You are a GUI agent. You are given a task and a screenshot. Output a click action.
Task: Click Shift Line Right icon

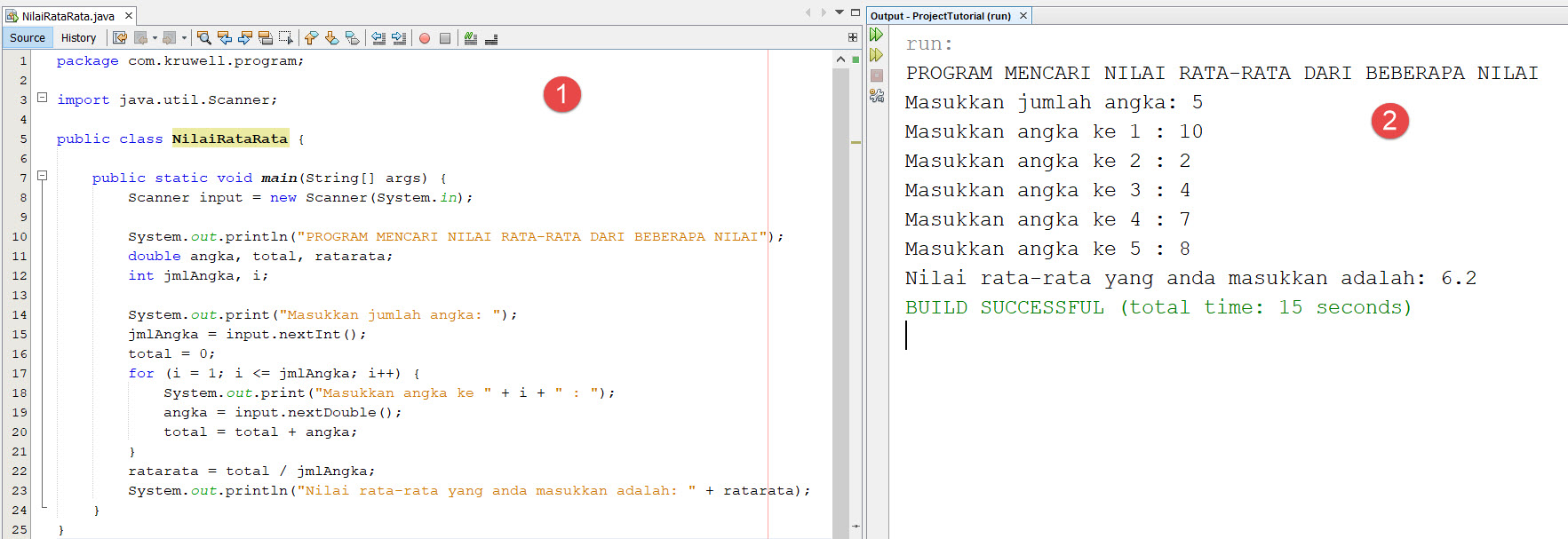pos(399,38)
